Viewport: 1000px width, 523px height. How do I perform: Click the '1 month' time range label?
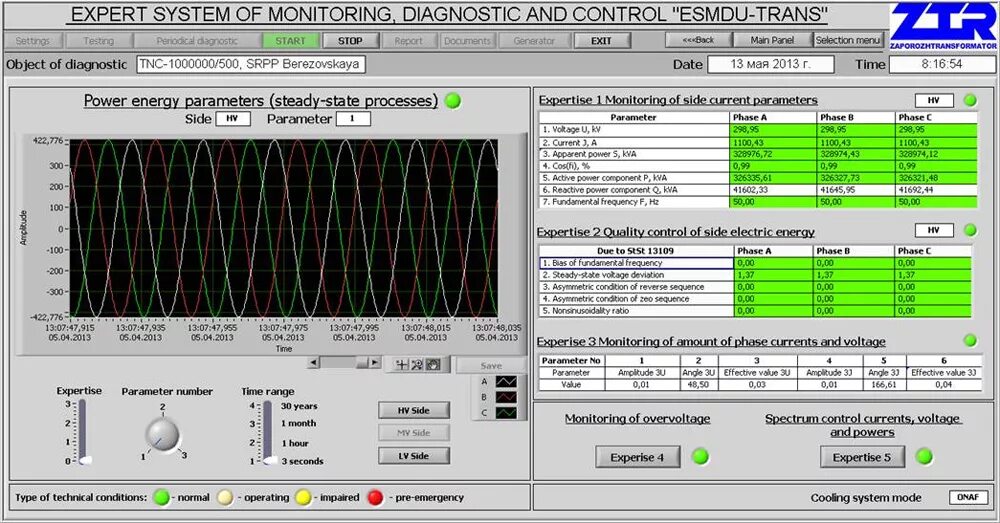pyautogui.click(x=298, y=423)
